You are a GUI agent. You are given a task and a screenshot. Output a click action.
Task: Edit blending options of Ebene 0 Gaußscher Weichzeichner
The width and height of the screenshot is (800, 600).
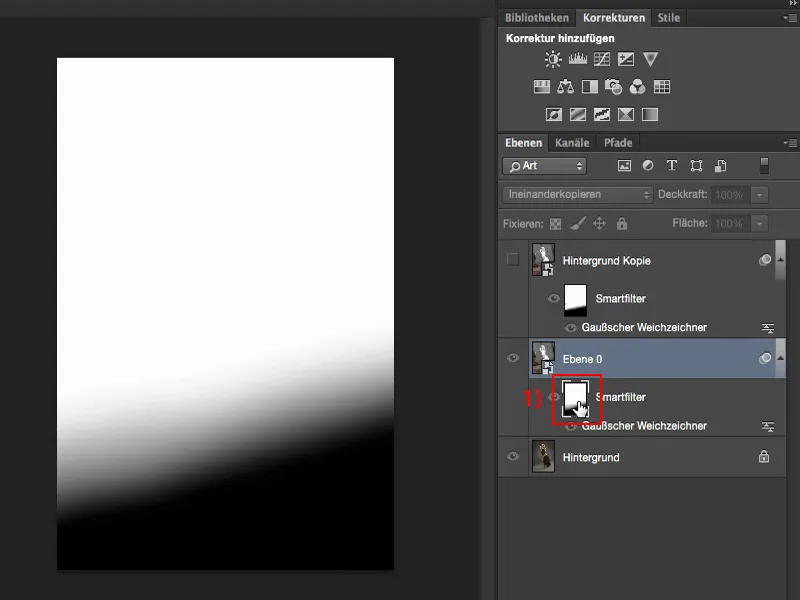point(768,427)
